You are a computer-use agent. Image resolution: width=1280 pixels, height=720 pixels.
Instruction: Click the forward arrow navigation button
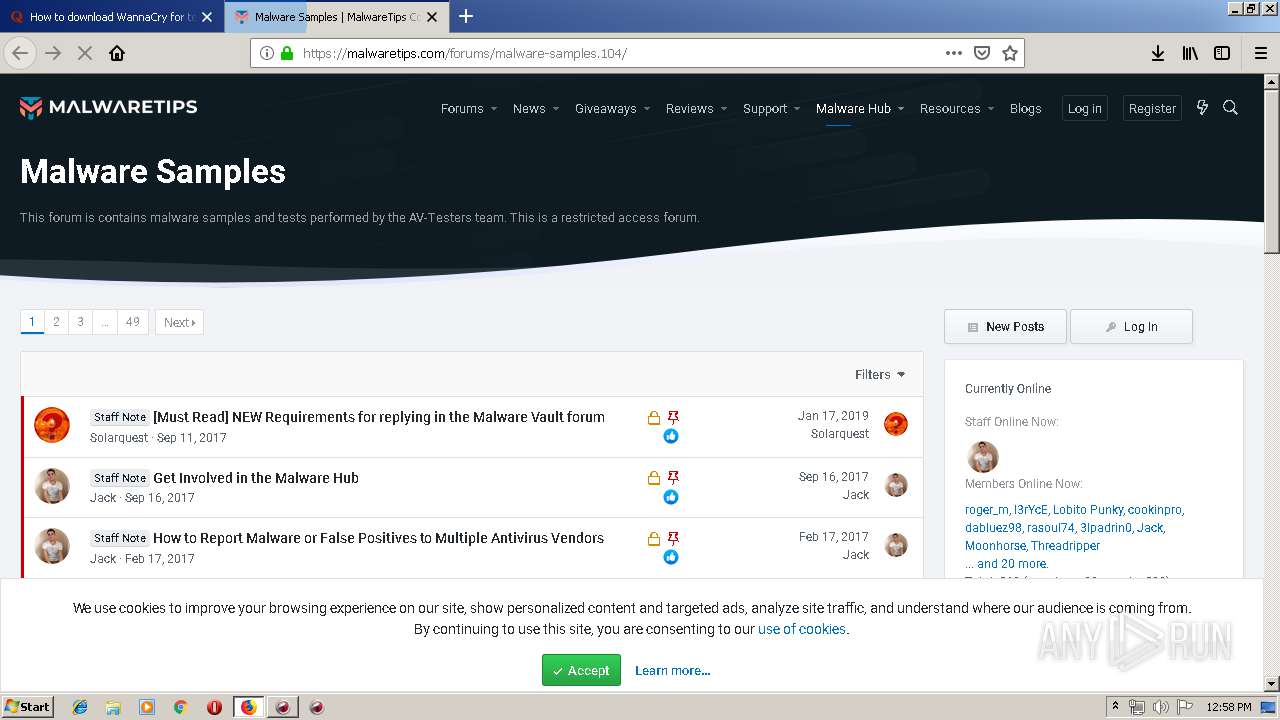coord(53,53)
